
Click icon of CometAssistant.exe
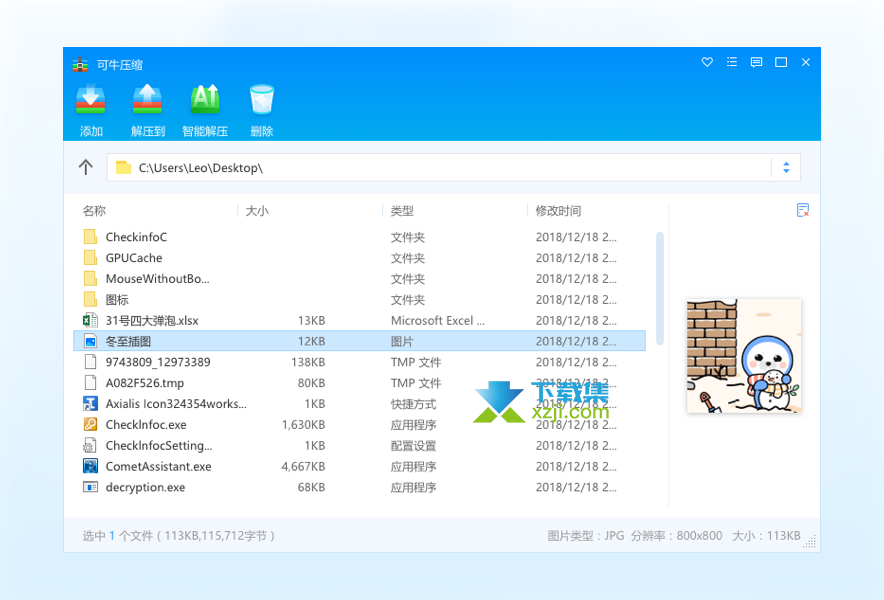90,466
